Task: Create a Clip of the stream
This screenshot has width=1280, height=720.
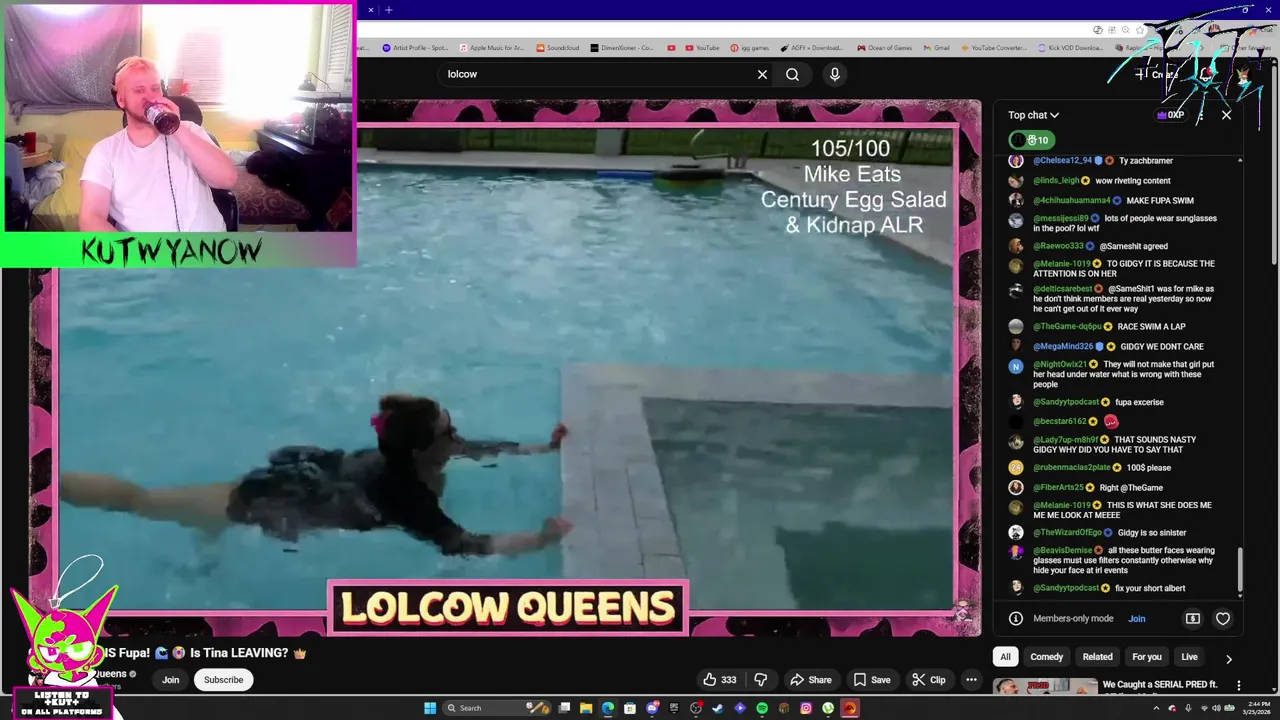Action: click(x=928, y=680)
